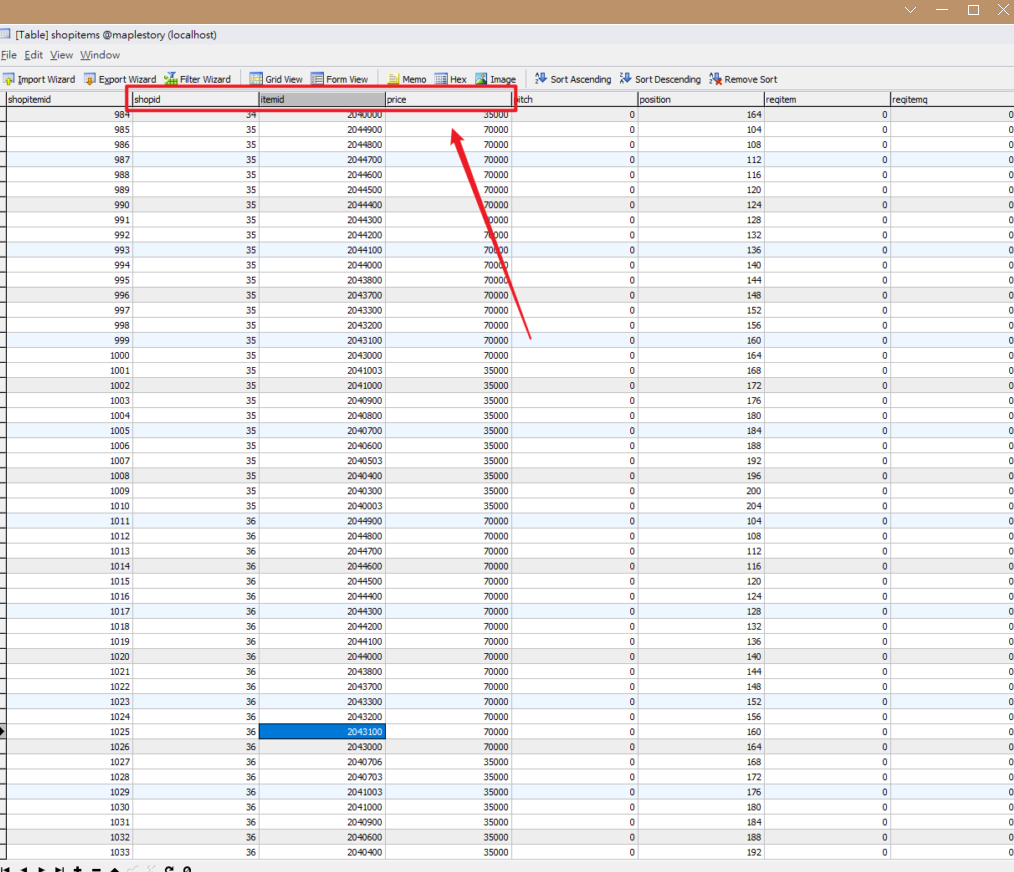Click itemid cell 2040700
The width and height of the screenshot is (1014, 872).
tap(322, 431)
